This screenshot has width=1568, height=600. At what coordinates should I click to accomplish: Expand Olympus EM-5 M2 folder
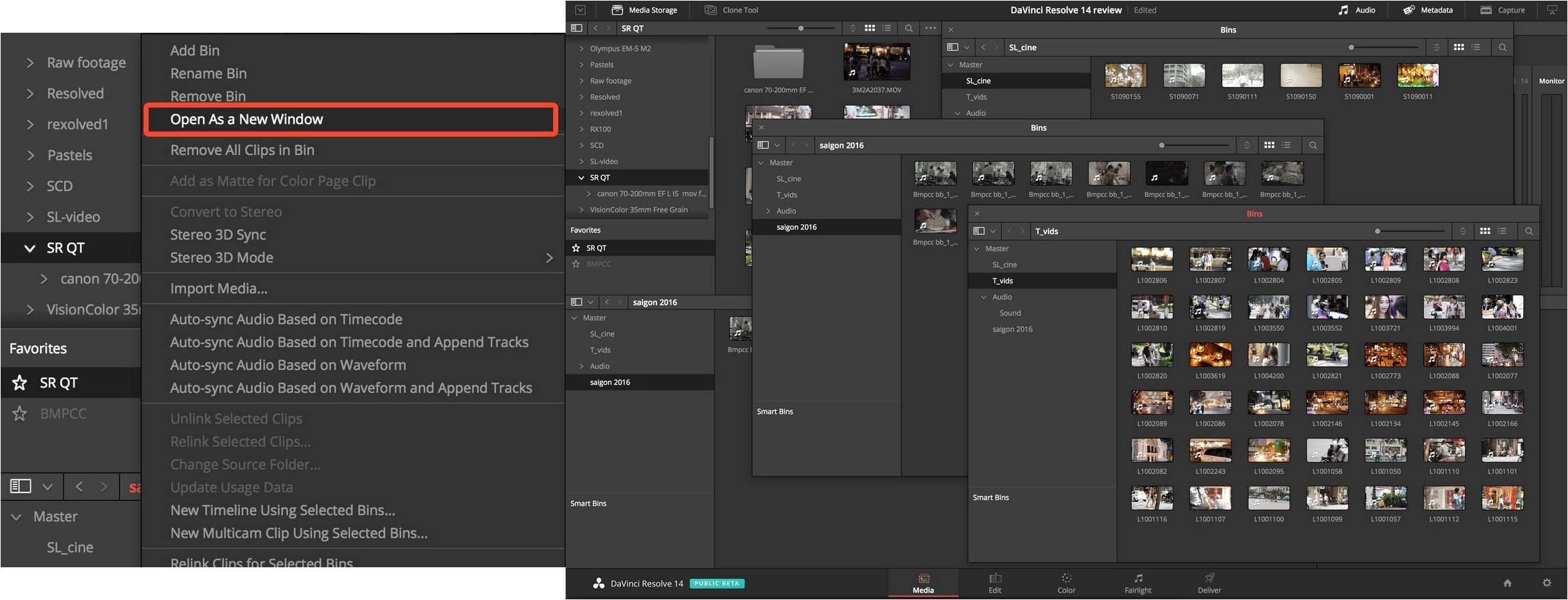(x=582, y=49)
